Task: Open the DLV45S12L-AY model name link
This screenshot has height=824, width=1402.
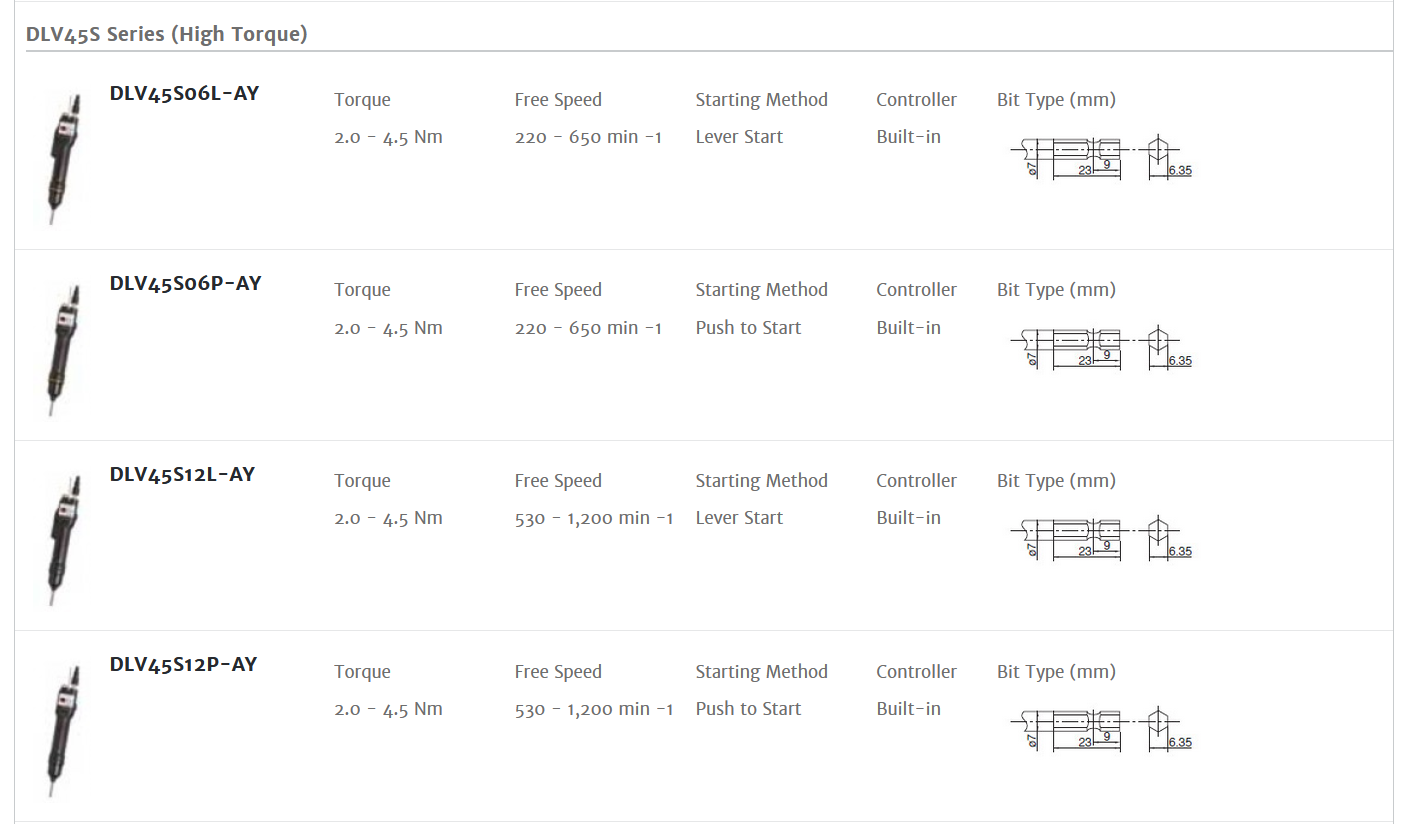Action: [182, 474]
